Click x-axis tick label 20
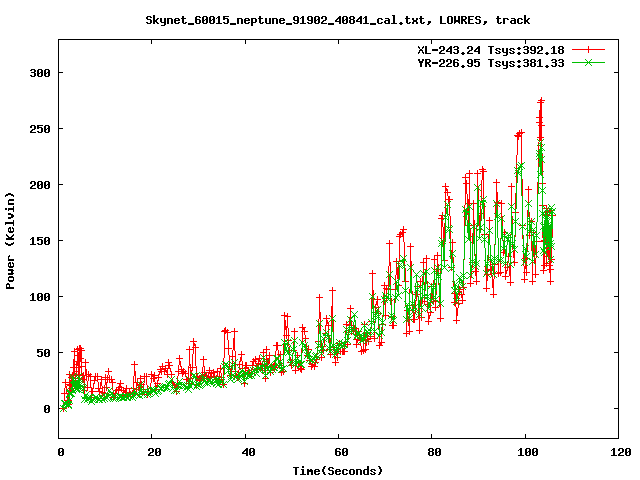The height and width of the screenshot is (480, 640). coord(154,452)
